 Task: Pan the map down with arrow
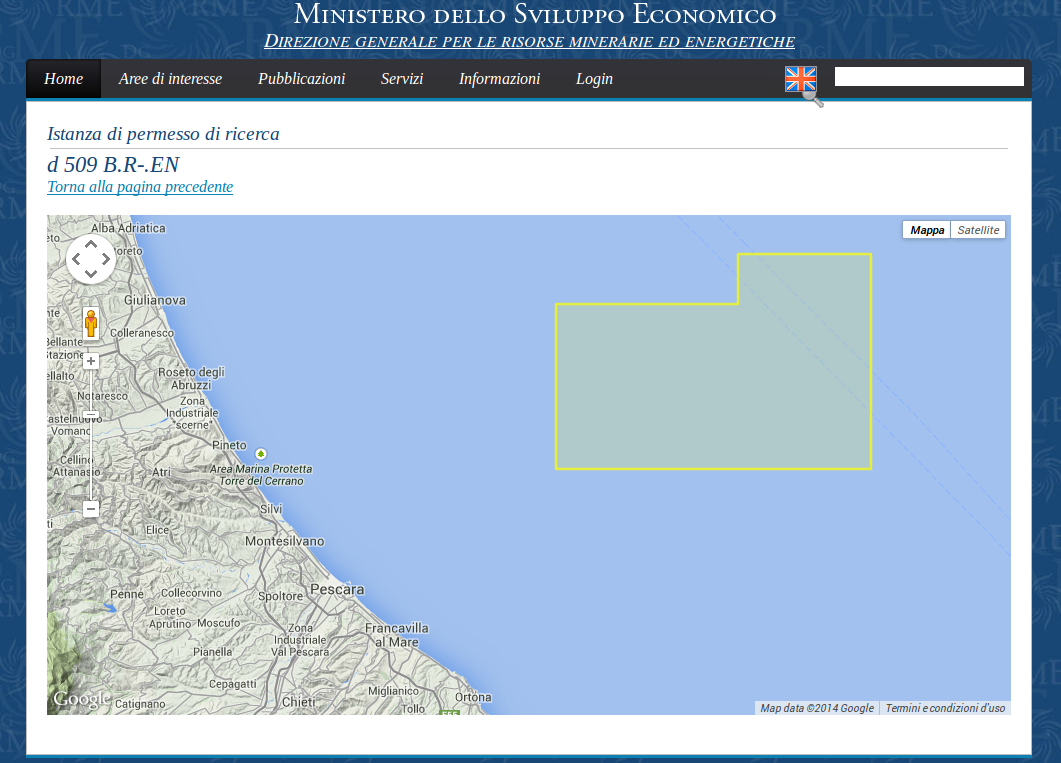tap(91, 274)
